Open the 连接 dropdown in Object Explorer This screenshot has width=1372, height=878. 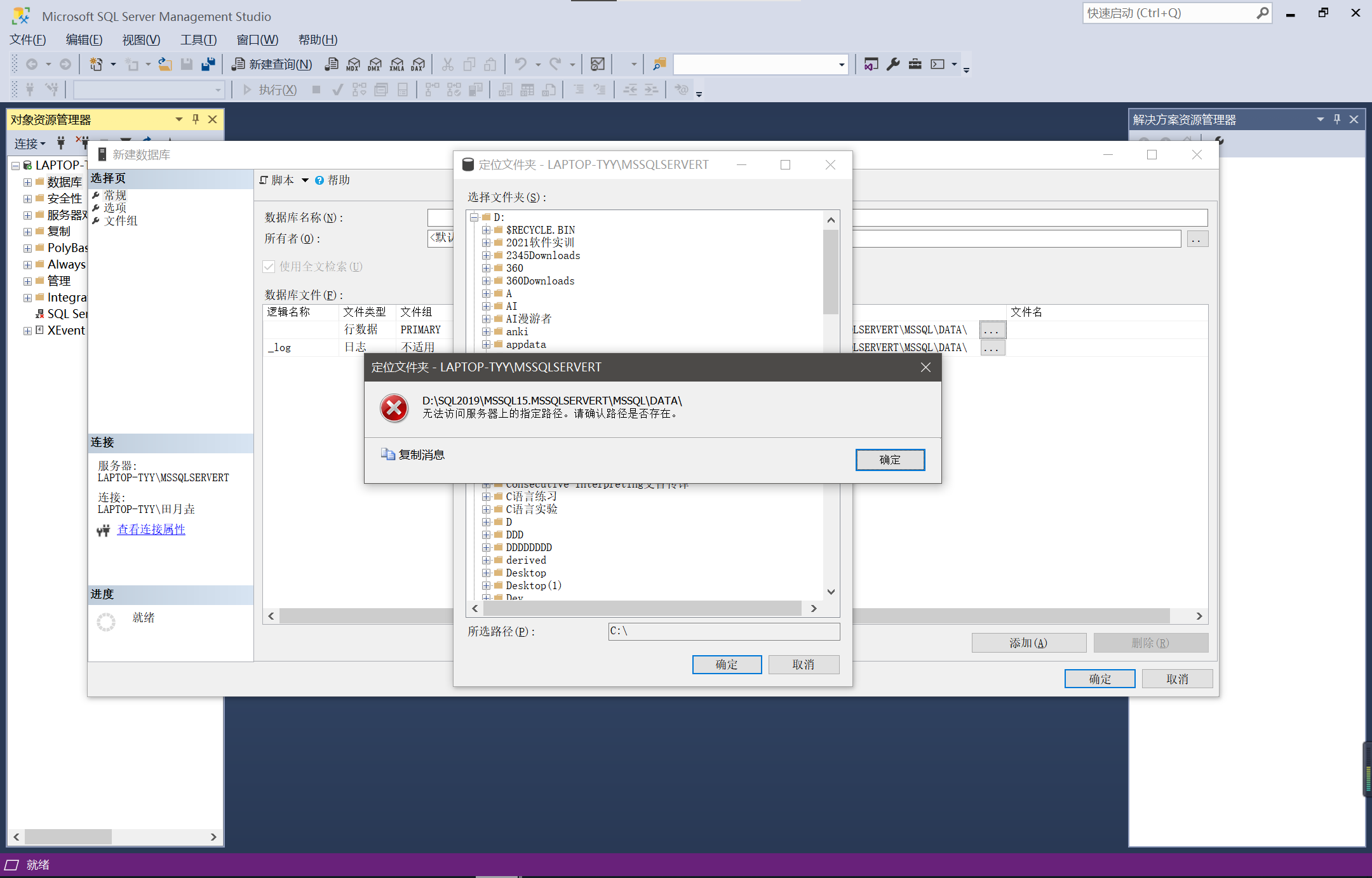point(30,144)
